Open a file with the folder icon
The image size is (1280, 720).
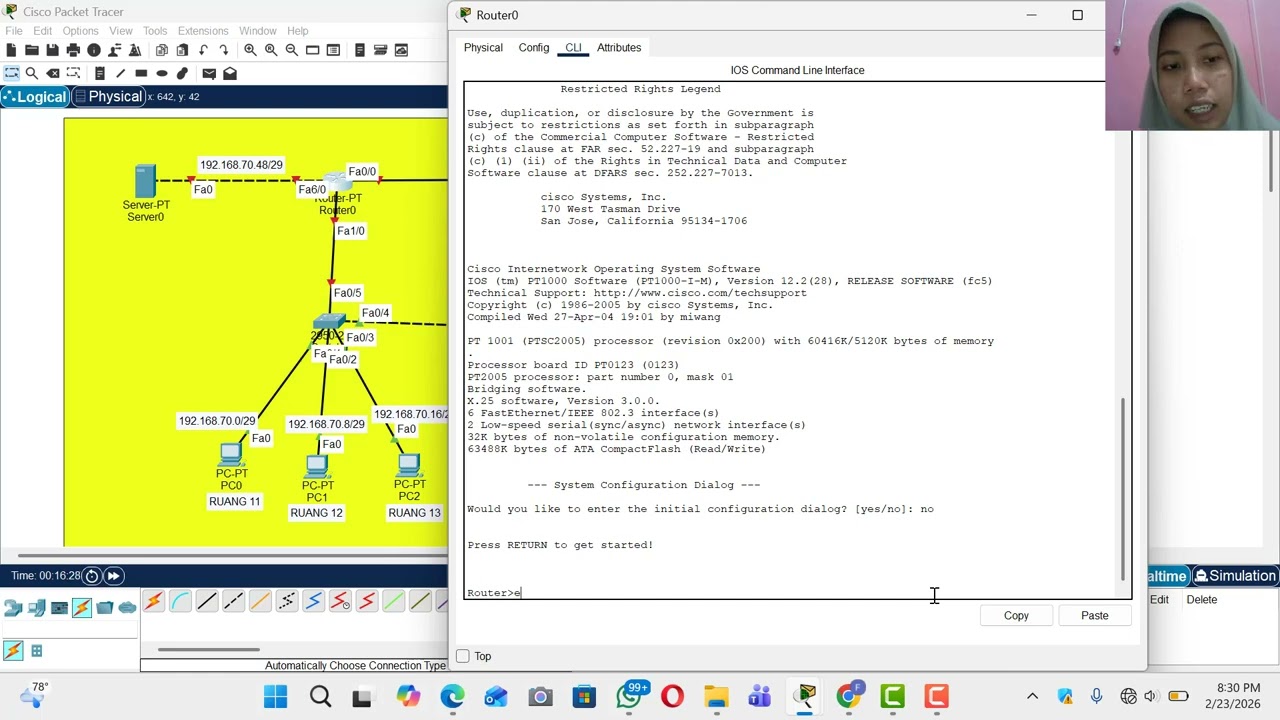[32, 50]
